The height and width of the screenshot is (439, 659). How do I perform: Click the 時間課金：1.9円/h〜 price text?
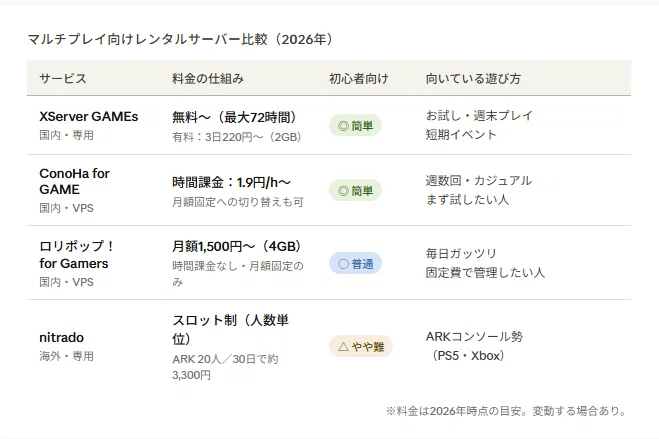[231, 182]
